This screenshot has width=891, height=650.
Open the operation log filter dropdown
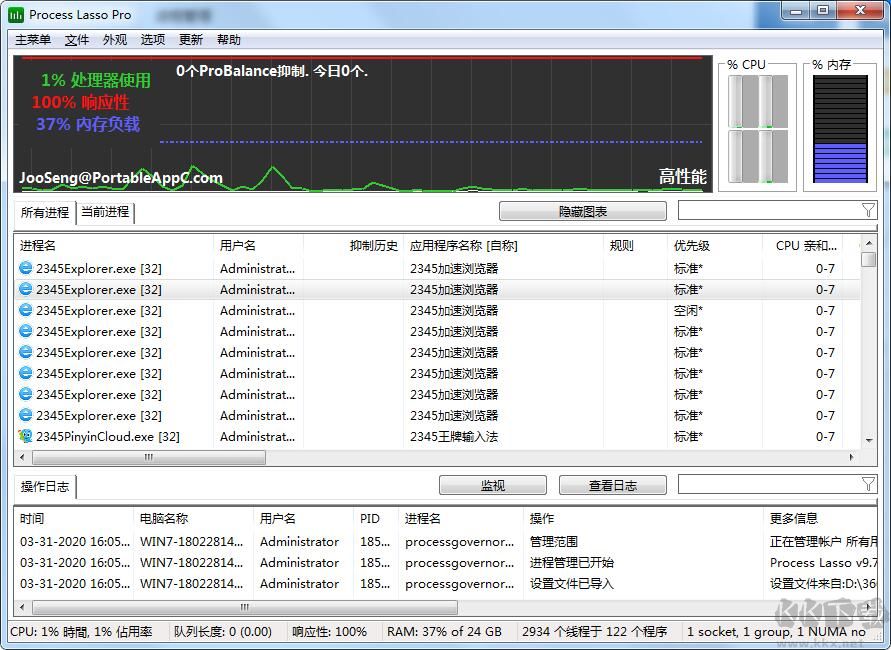pos(869,485)
